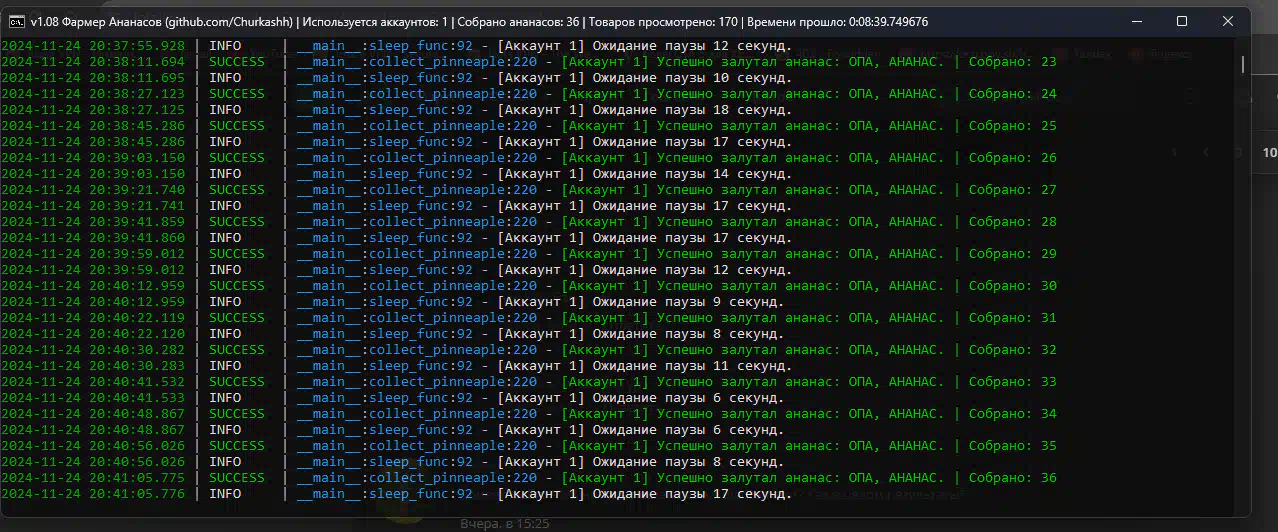Viewport: 1278px width, 532px height.
Task: Click 'Времени прошло: 0:08:39.749676' in title bar
Action: [x=838, y=22]
